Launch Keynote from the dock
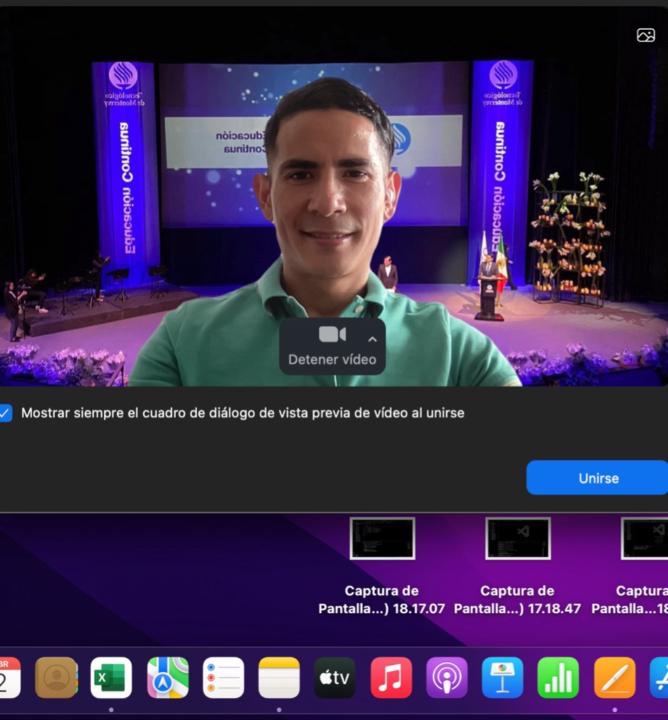668x720 pixels. pyautogui.click(x=503, y=678)
